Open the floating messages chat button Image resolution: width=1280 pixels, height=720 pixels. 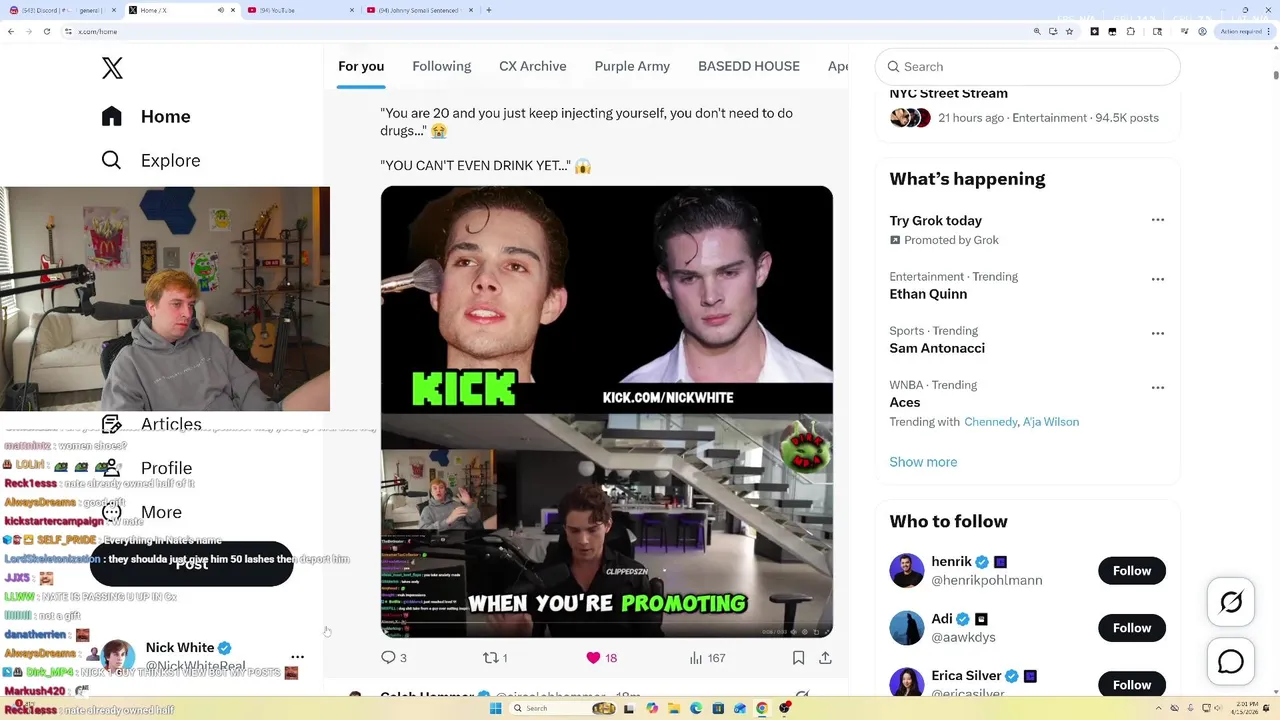point(1231,662)
